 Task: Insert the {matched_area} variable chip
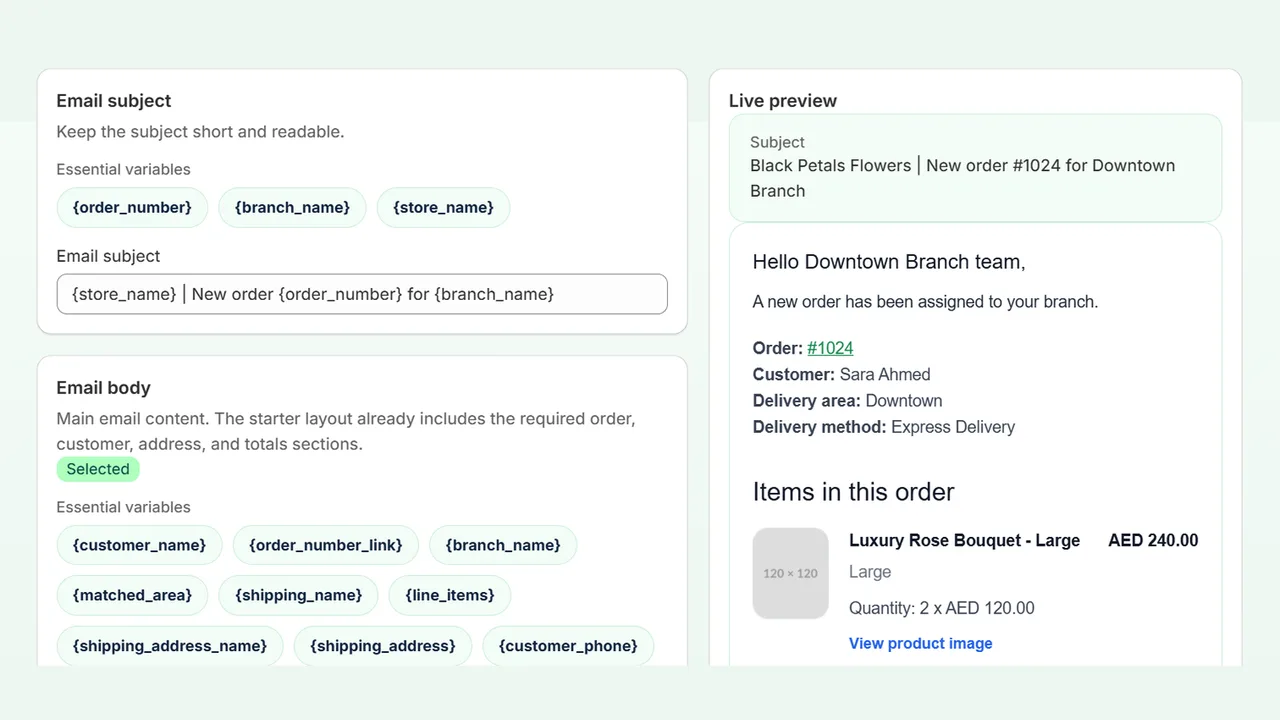coord(132,595)
